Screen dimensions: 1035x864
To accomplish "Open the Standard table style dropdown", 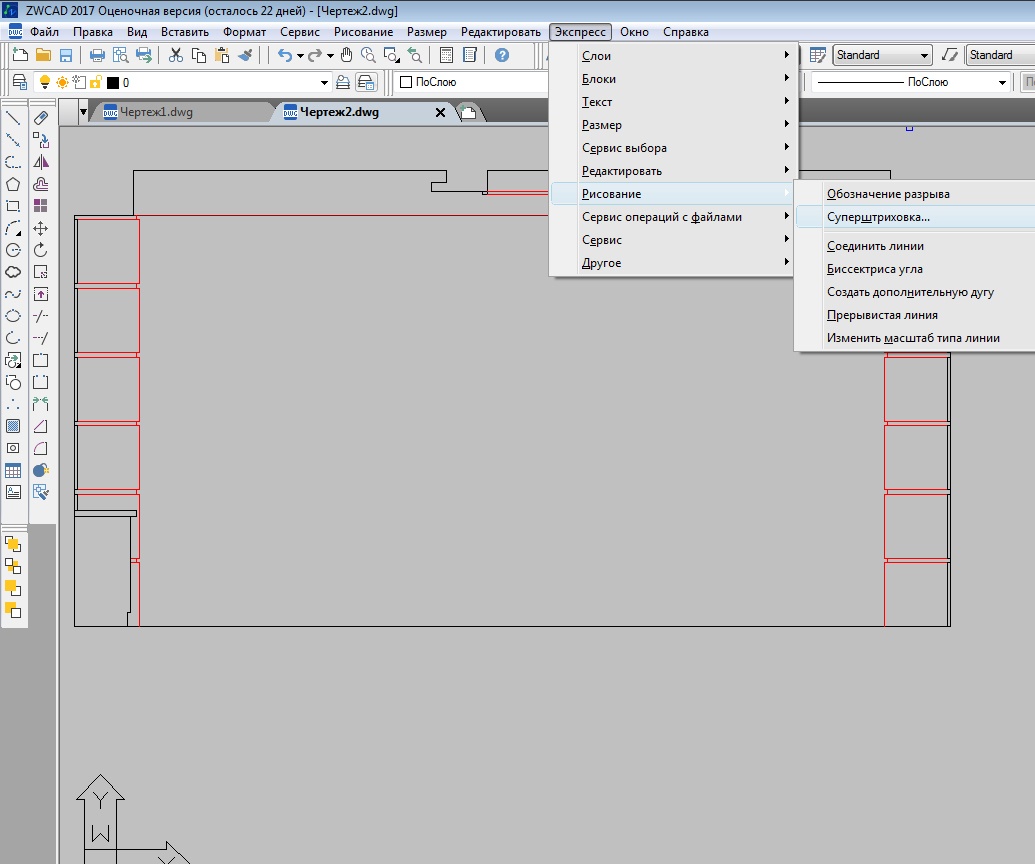I will pos(924,56).
